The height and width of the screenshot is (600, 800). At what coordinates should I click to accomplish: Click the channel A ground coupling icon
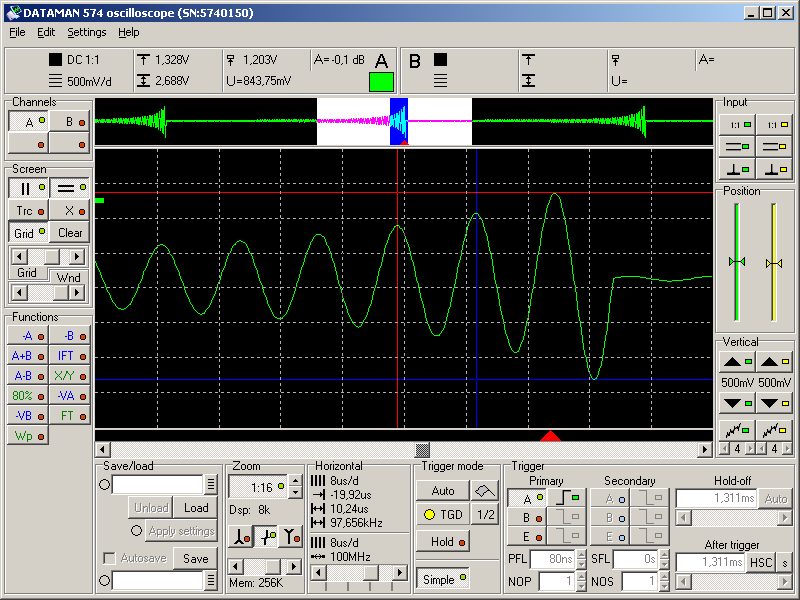(737, 168)
